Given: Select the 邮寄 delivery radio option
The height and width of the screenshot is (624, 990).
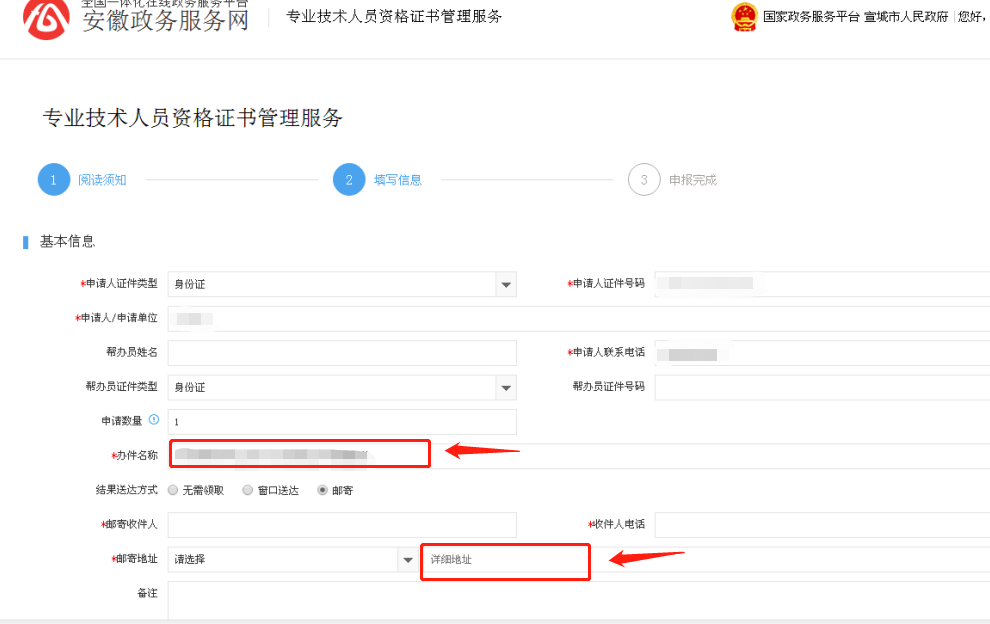Looking at the screenshot, I should click(323, 491).
